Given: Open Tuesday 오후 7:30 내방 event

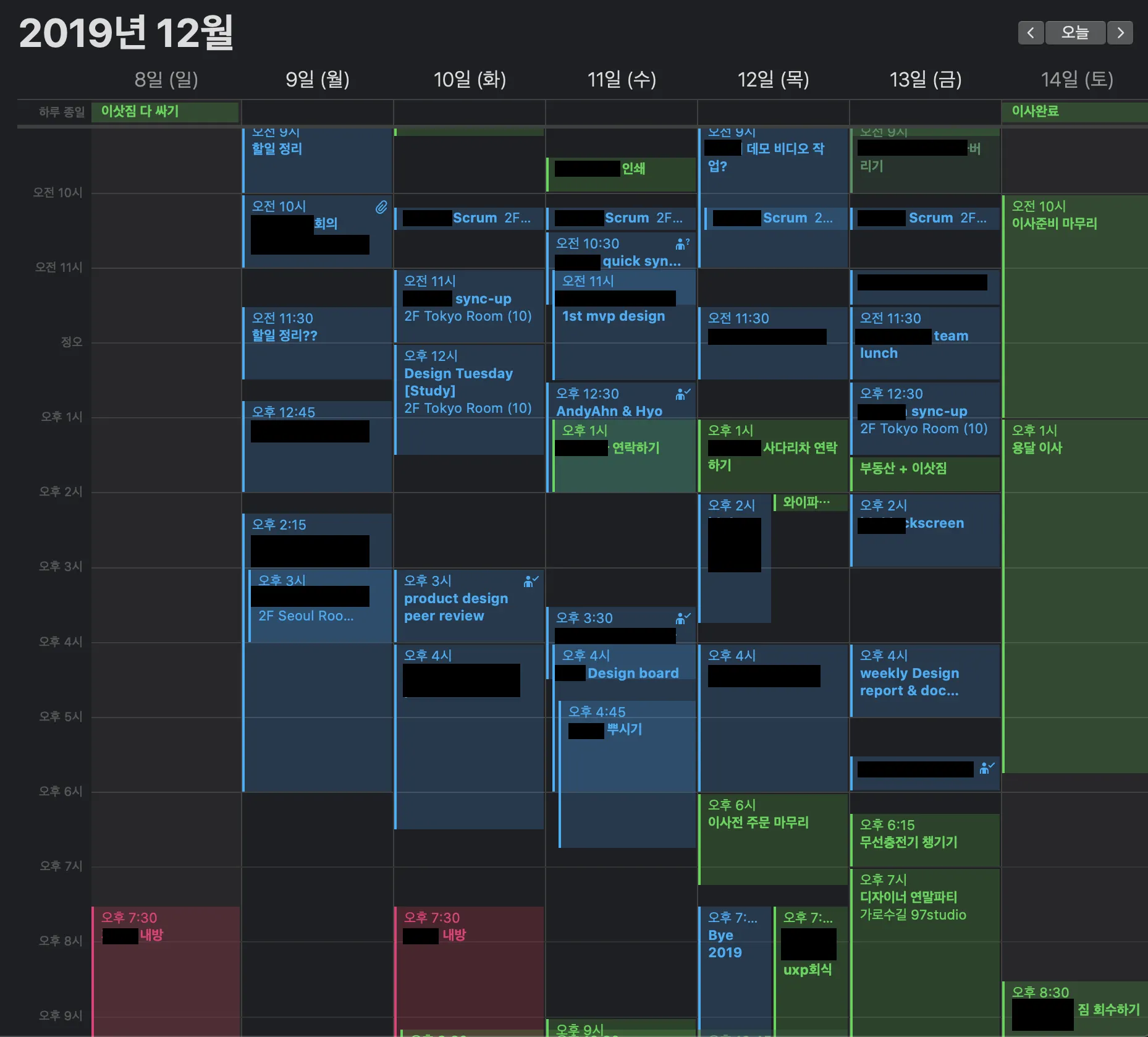Looking at the screenshot, I should 470,970.
